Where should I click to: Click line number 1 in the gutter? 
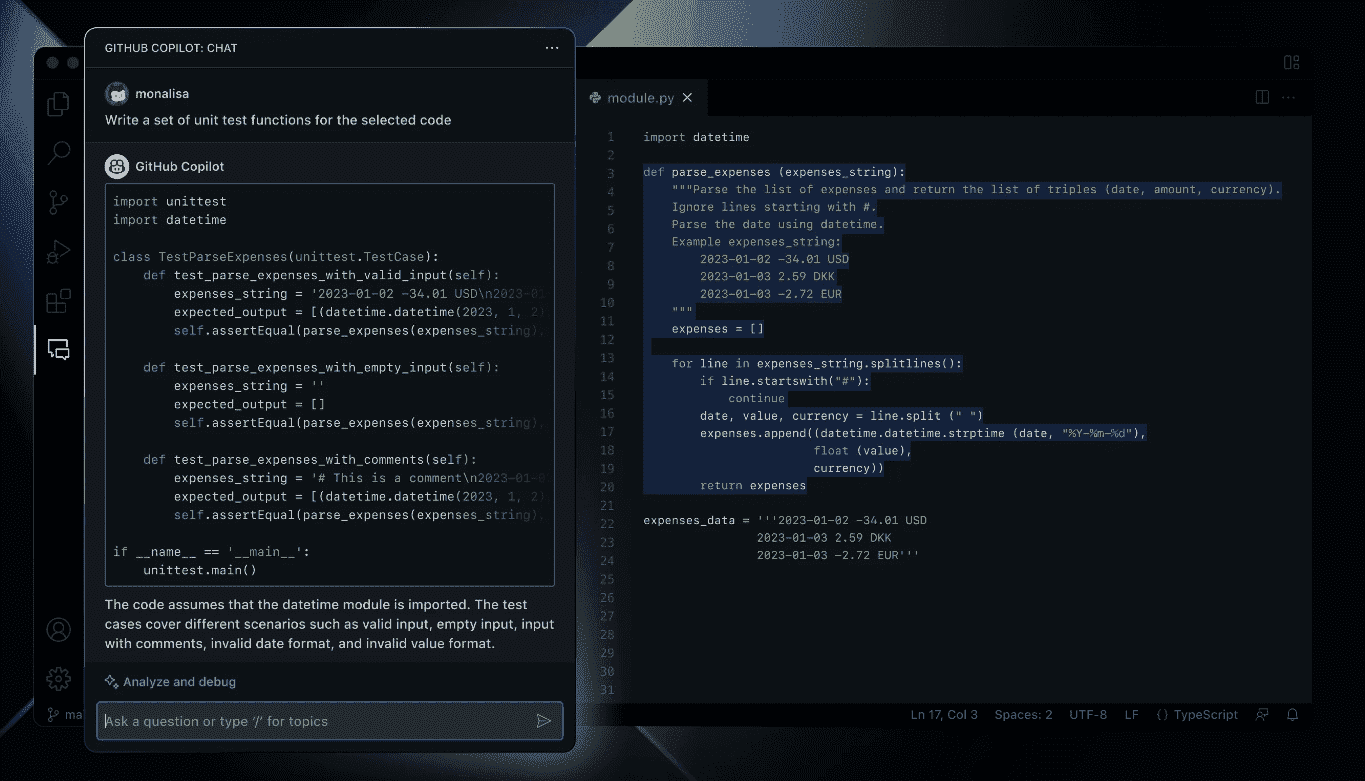point(610,137)
